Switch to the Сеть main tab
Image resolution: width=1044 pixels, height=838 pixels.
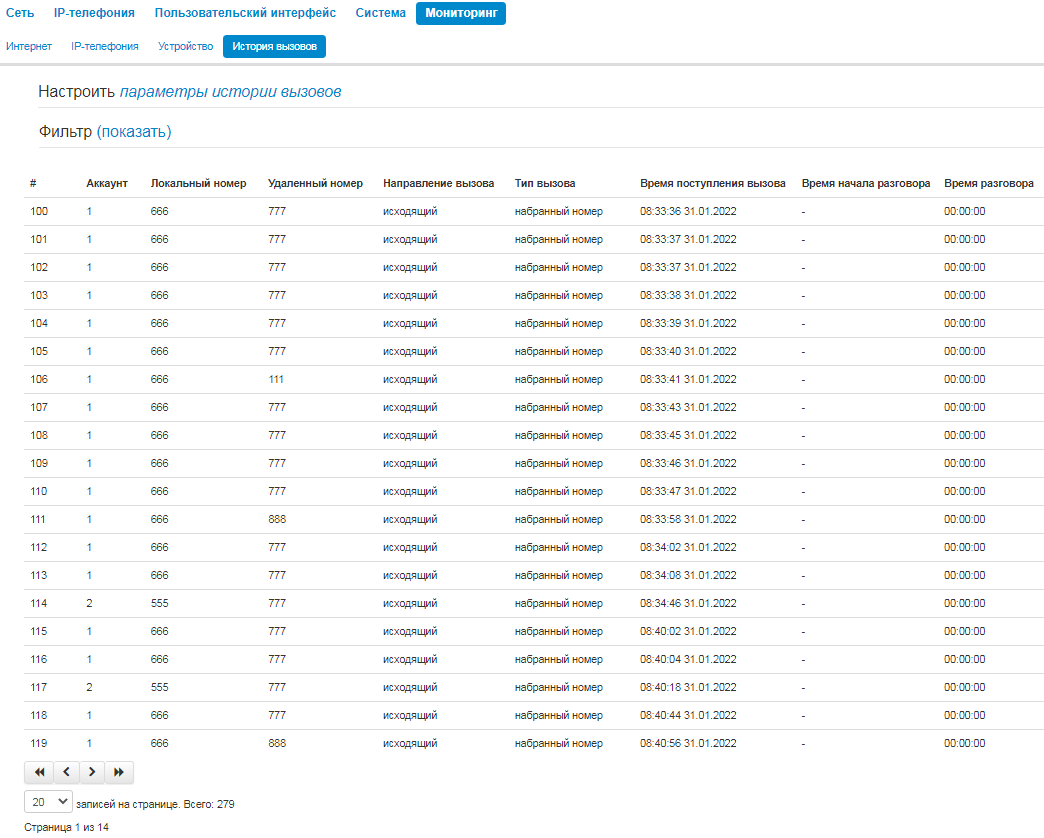click(x=20, y=13)
